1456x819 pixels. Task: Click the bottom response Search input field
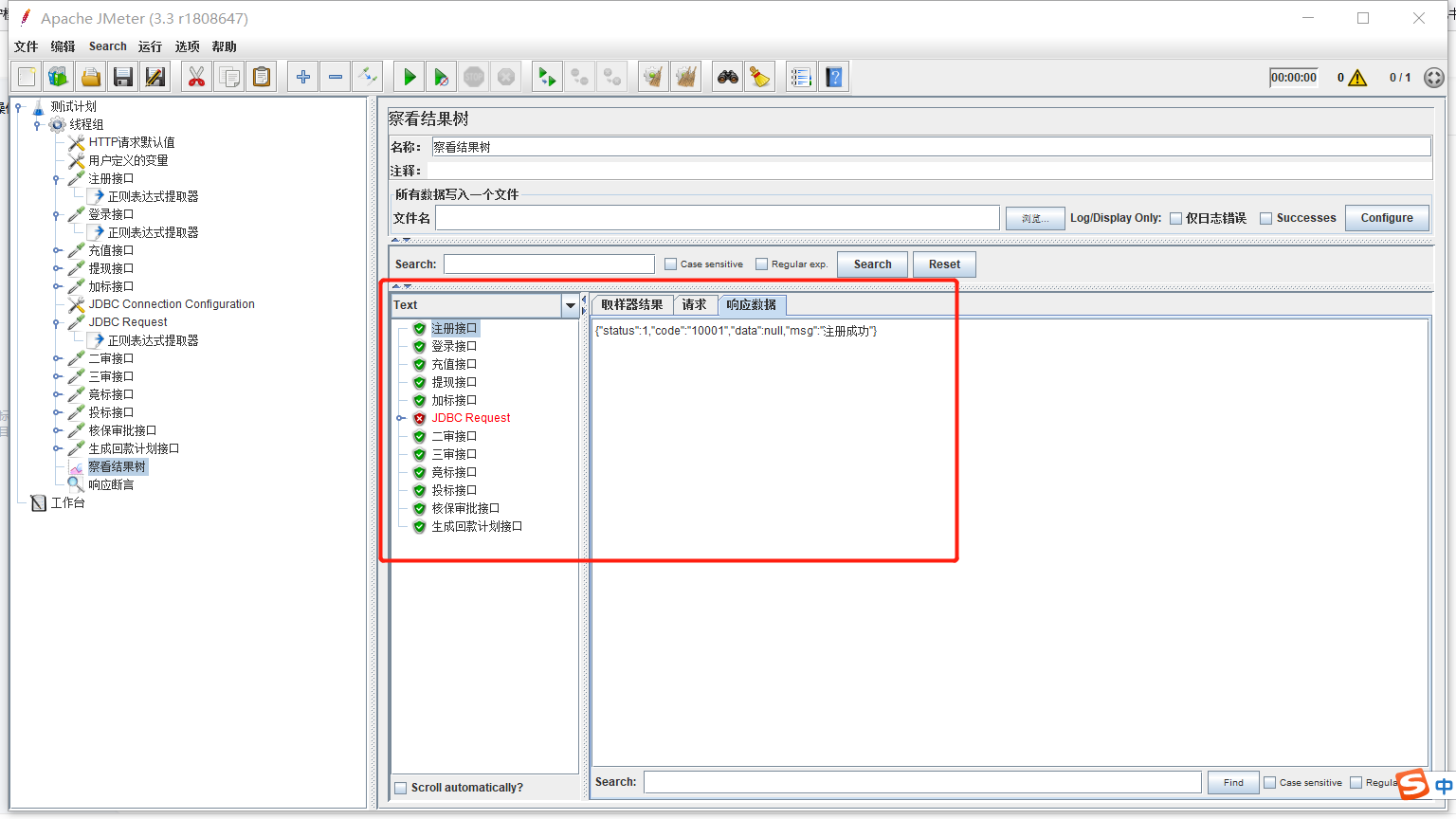(922, 782)
